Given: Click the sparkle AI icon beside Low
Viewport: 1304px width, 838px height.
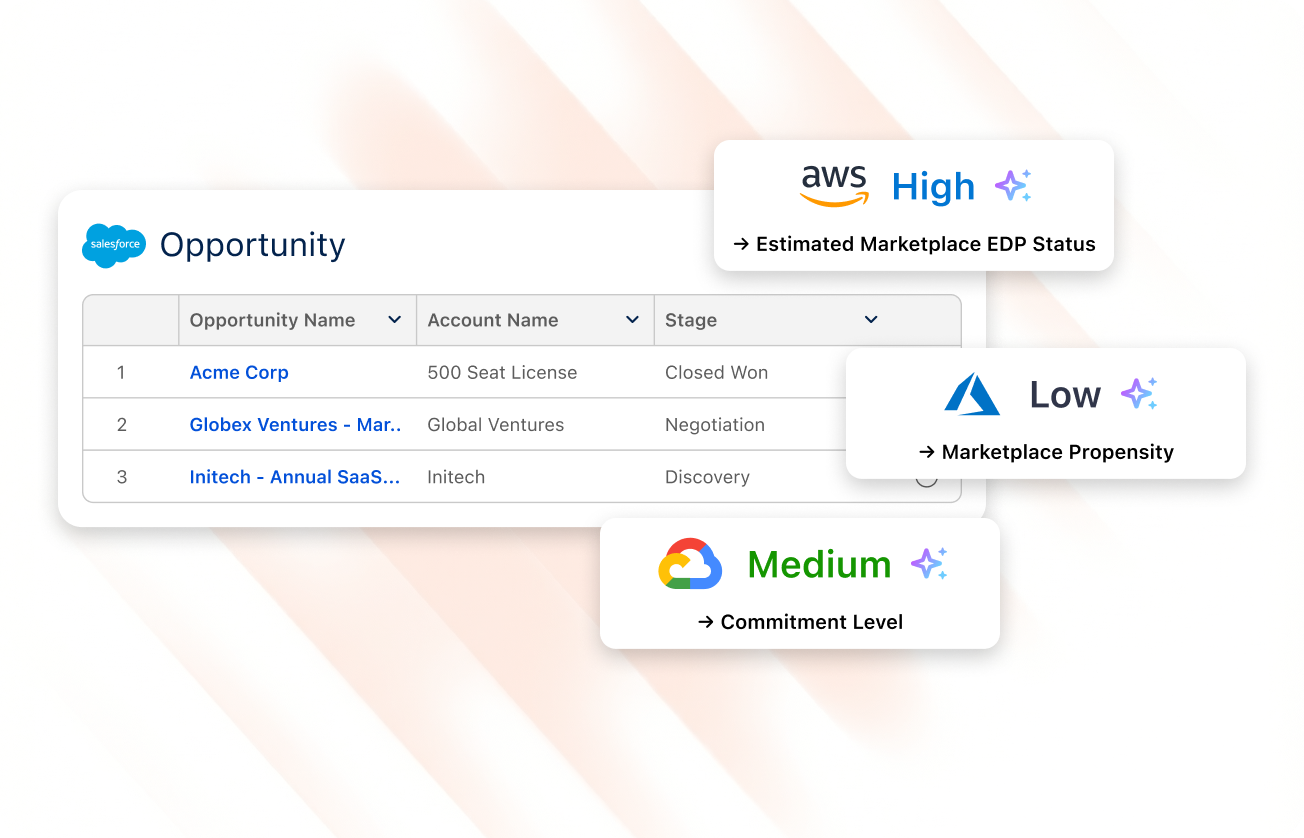Looking at the screenshot, I should [1138, 394].
